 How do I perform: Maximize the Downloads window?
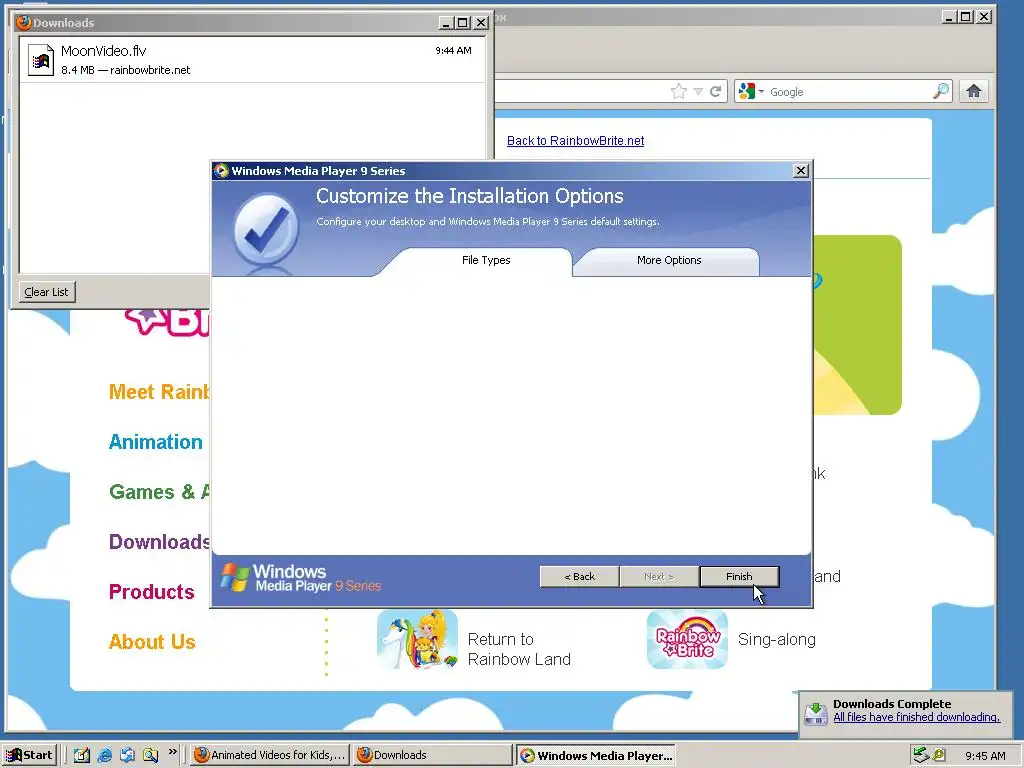click(462, 23)
